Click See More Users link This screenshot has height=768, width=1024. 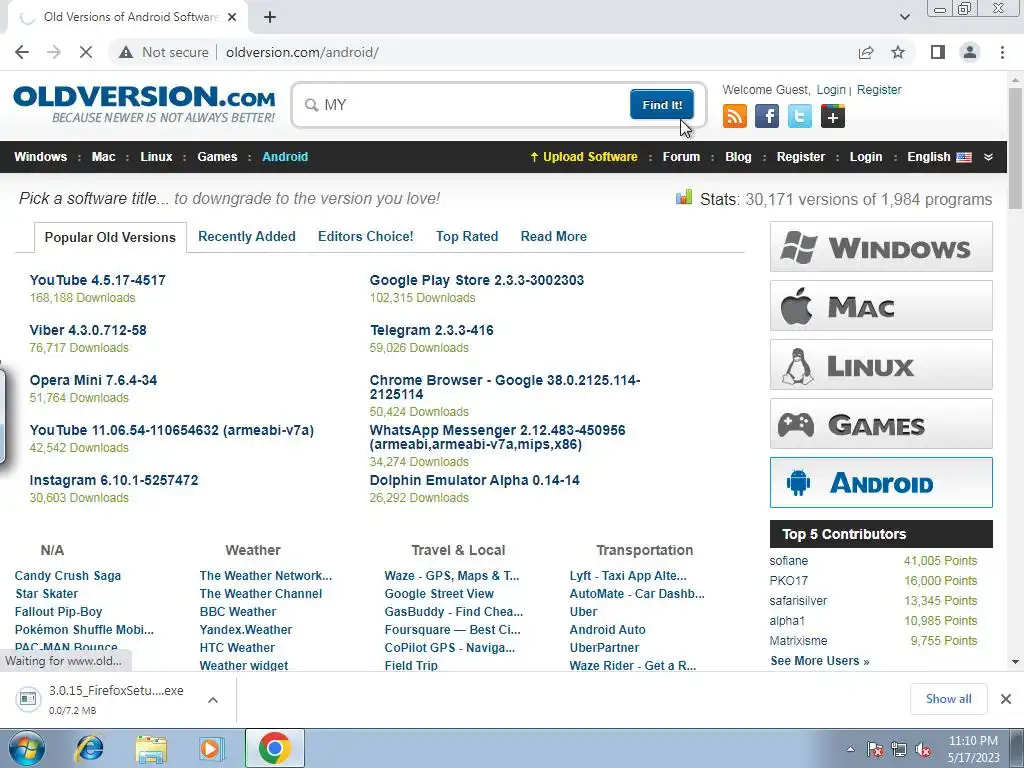tap(820, 661)
